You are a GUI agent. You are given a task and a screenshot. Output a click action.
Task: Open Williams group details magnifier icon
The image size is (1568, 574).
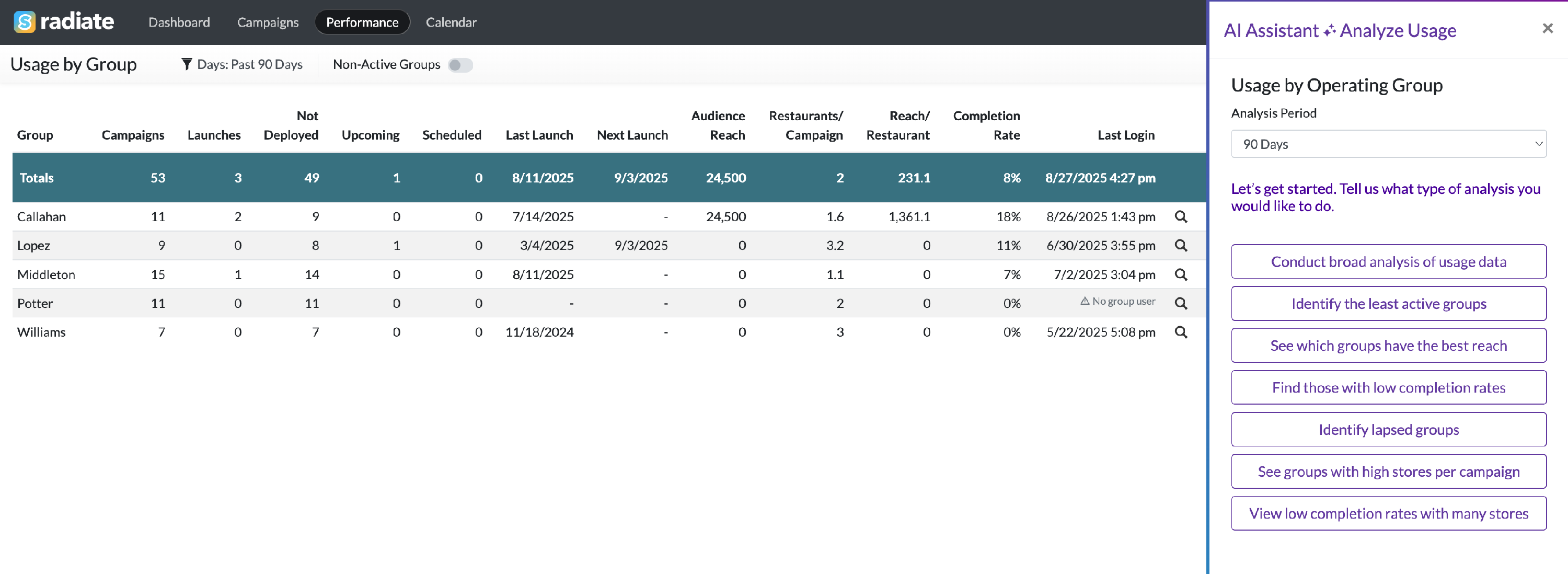pos(1180,332)
